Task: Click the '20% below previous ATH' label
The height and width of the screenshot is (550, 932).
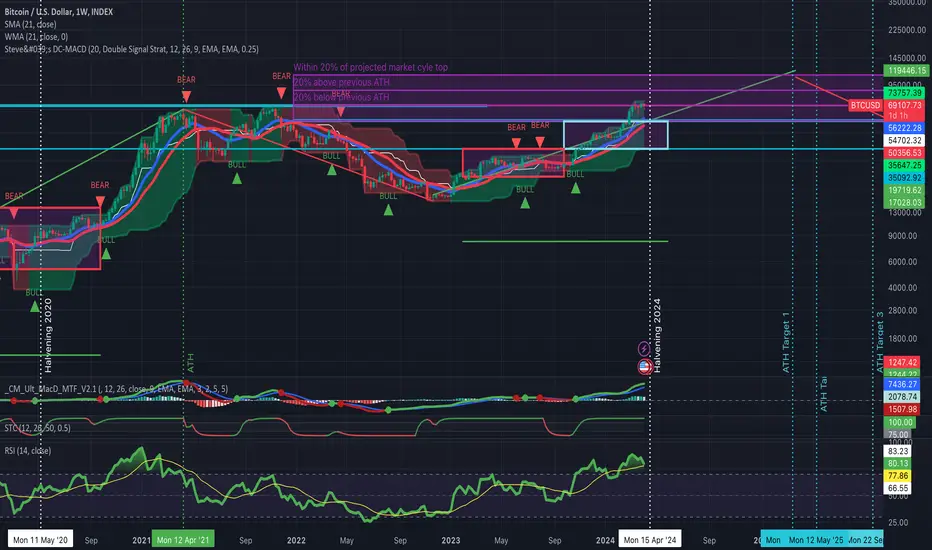Action: pos(341,97)
